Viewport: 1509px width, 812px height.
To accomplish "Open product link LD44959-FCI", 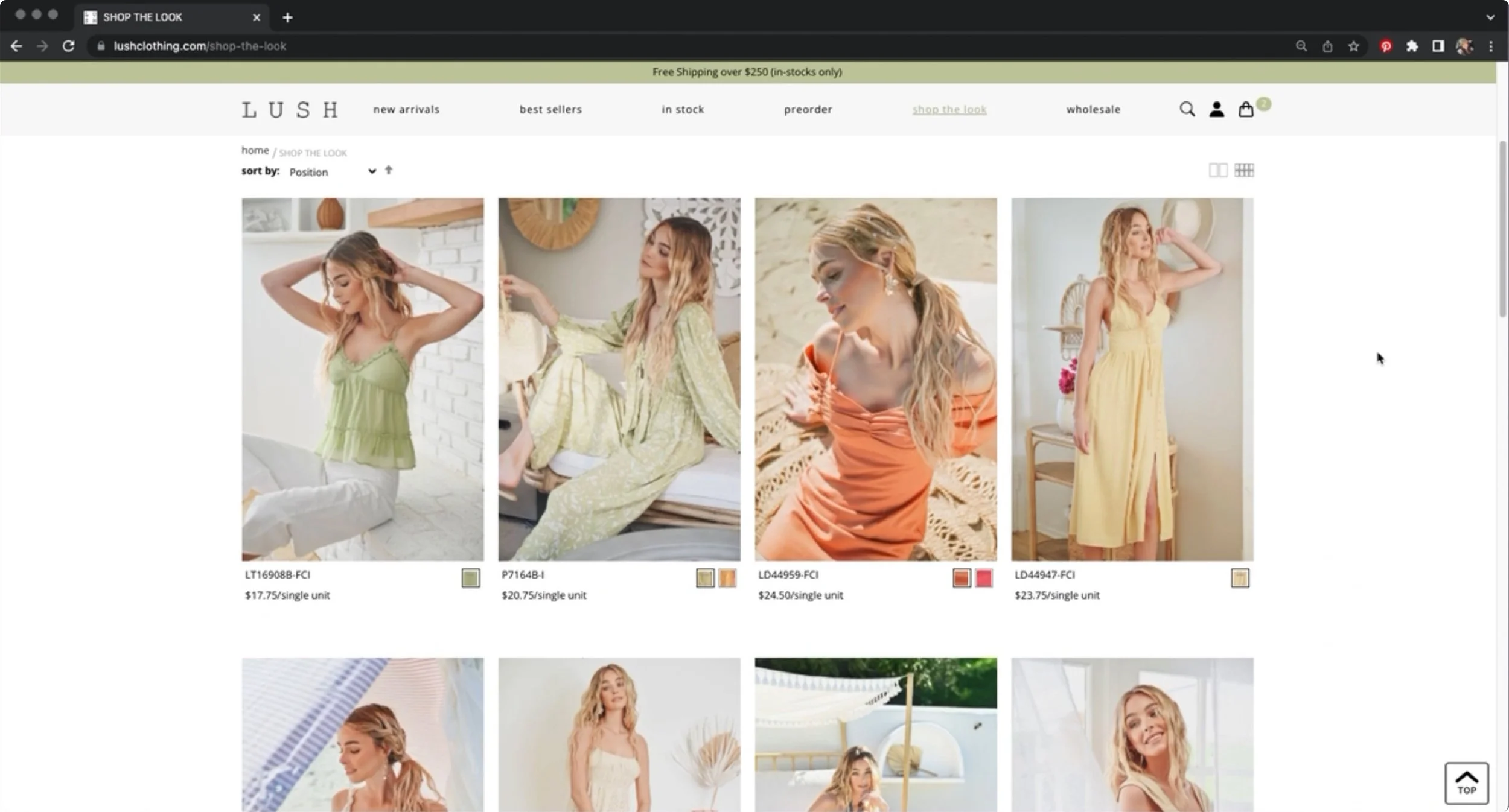I will [x=788, y=575].
